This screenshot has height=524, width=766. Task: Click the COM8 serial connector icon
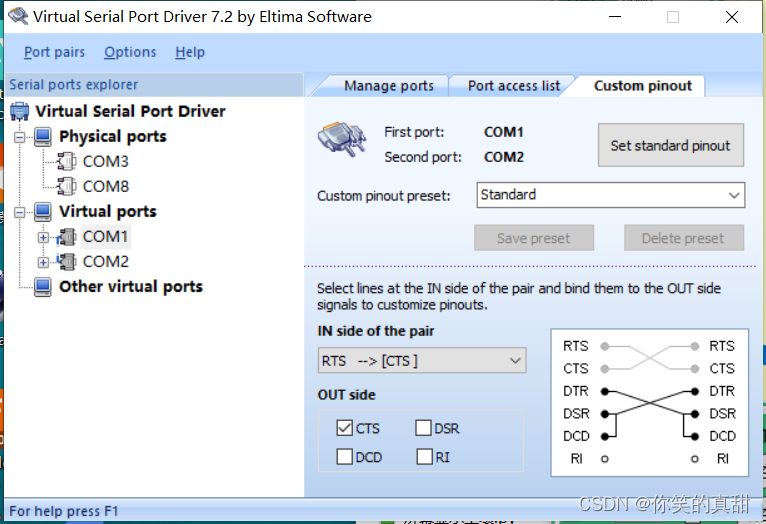(66, 186)
